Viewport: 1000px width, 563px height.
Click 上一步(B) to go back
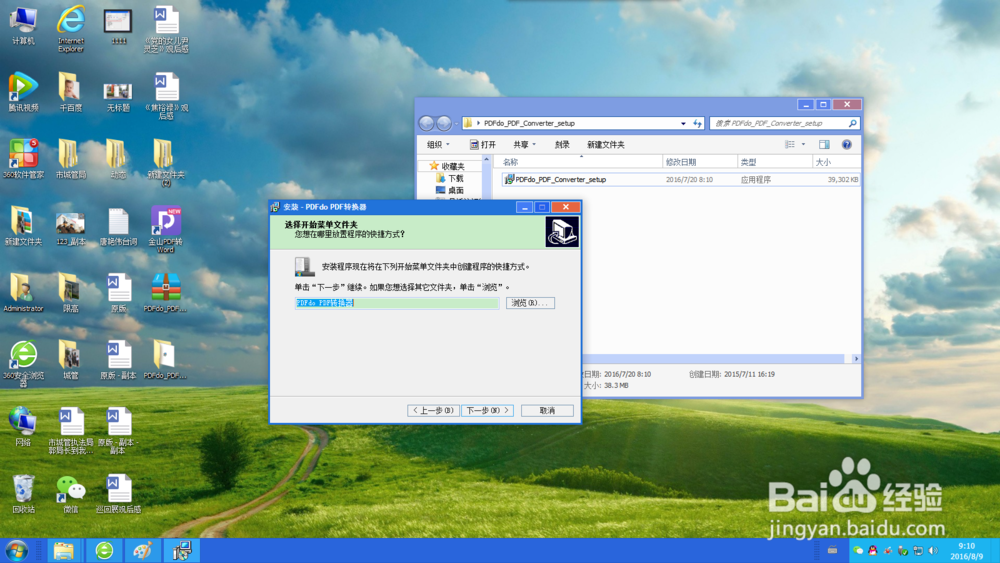(433, 411)
